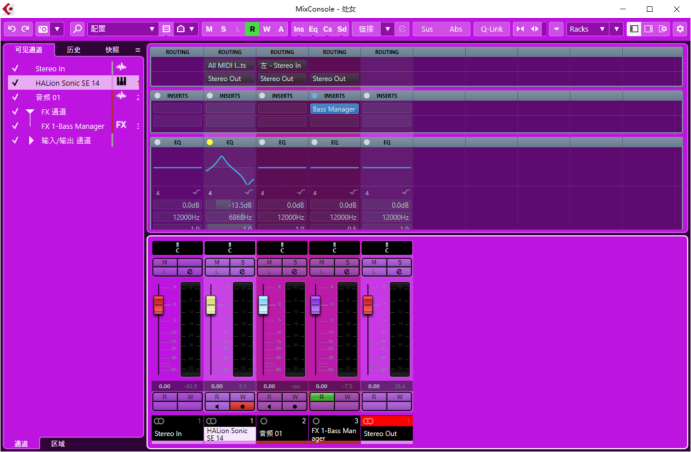Click the search channels magnifier icon
Viewport: 691px width, 452px height.
coord(77,29)
